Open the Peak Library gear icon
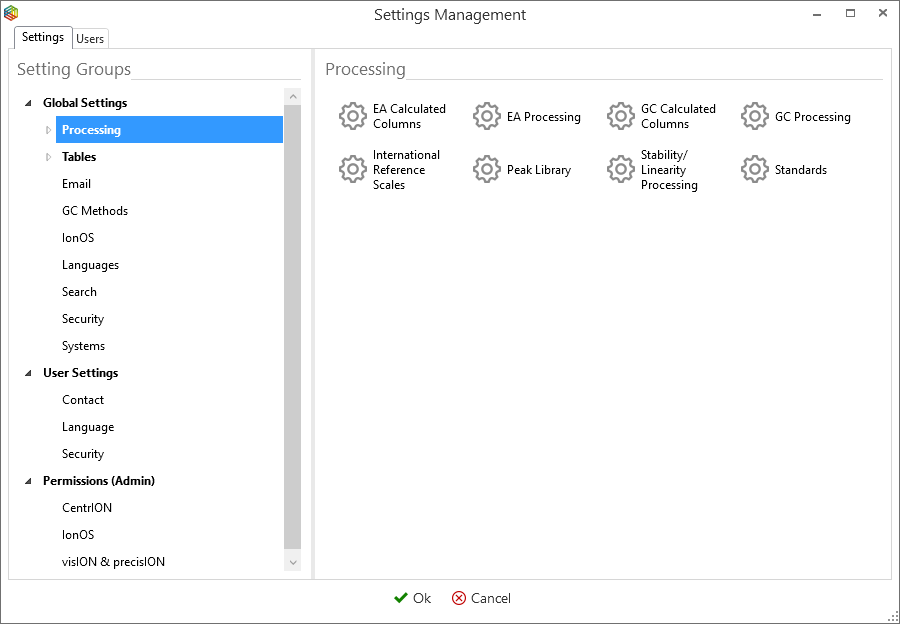 [x=487, y=169]
